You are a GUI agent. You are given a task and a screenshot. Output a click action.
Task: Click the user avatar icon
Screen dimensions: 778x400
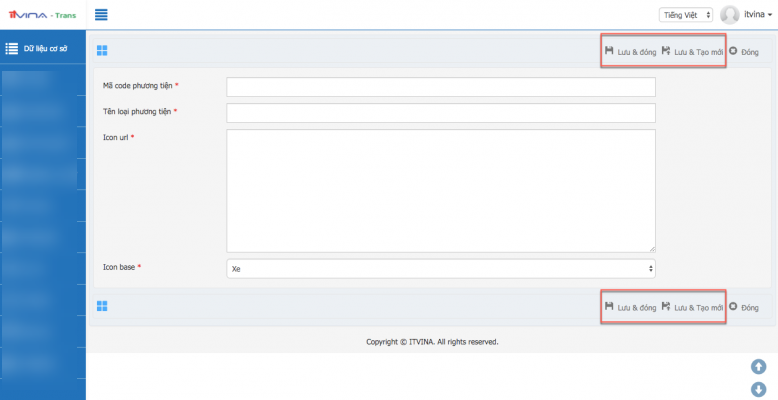click(x=730, y=14)
